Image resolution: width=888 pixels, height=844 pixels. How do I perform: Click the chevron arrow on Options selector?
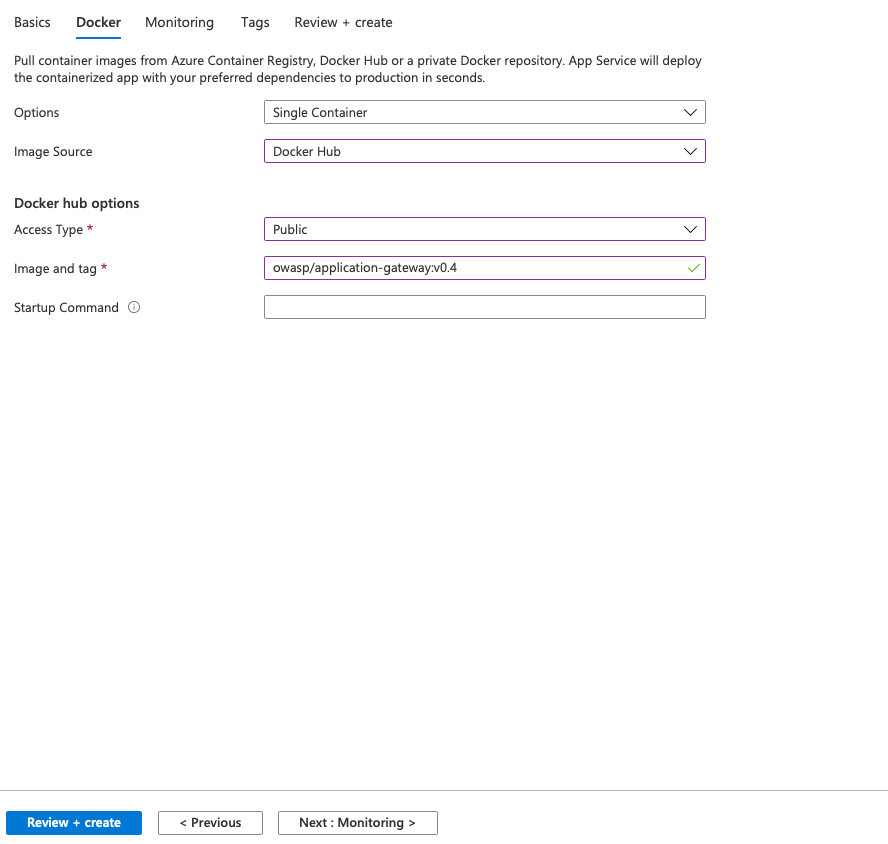[x=690, y=113]
